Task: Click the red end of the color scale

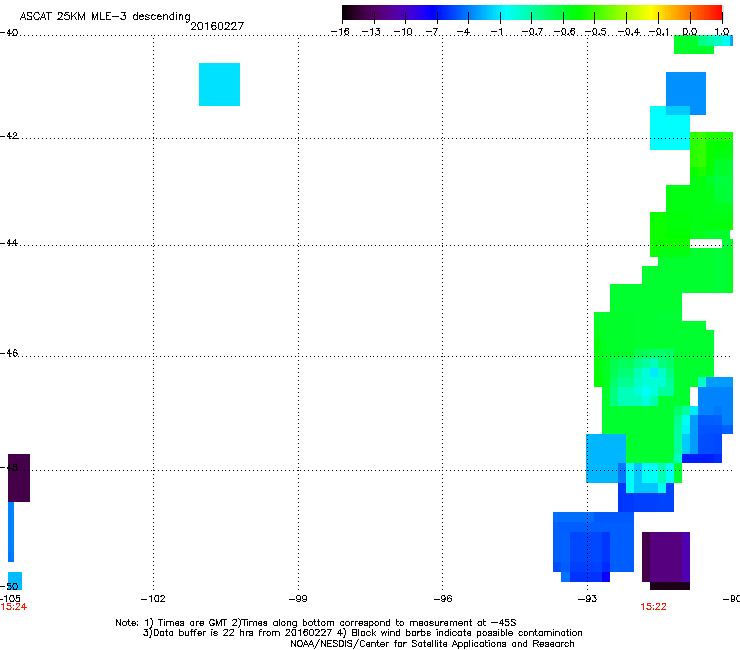Action: [x=715, y=13]
